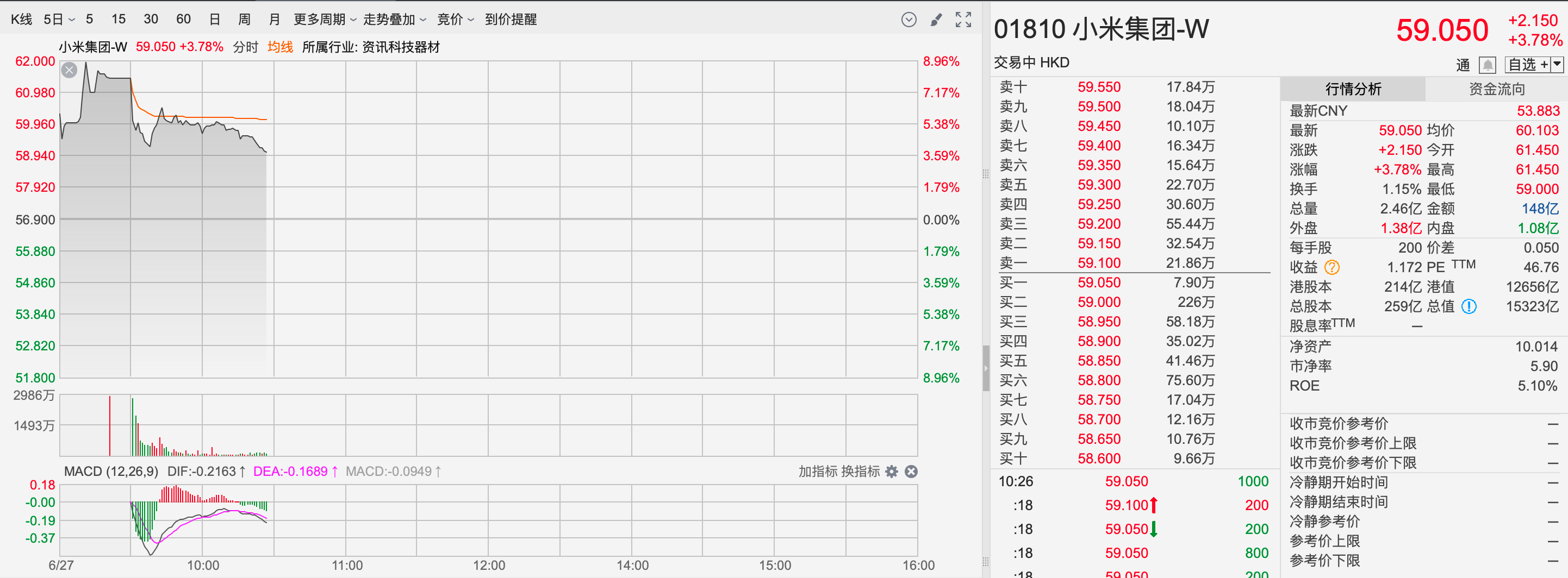Close the intraday chart overlay with X icon
1568x578 pixels.
point(70,70)
